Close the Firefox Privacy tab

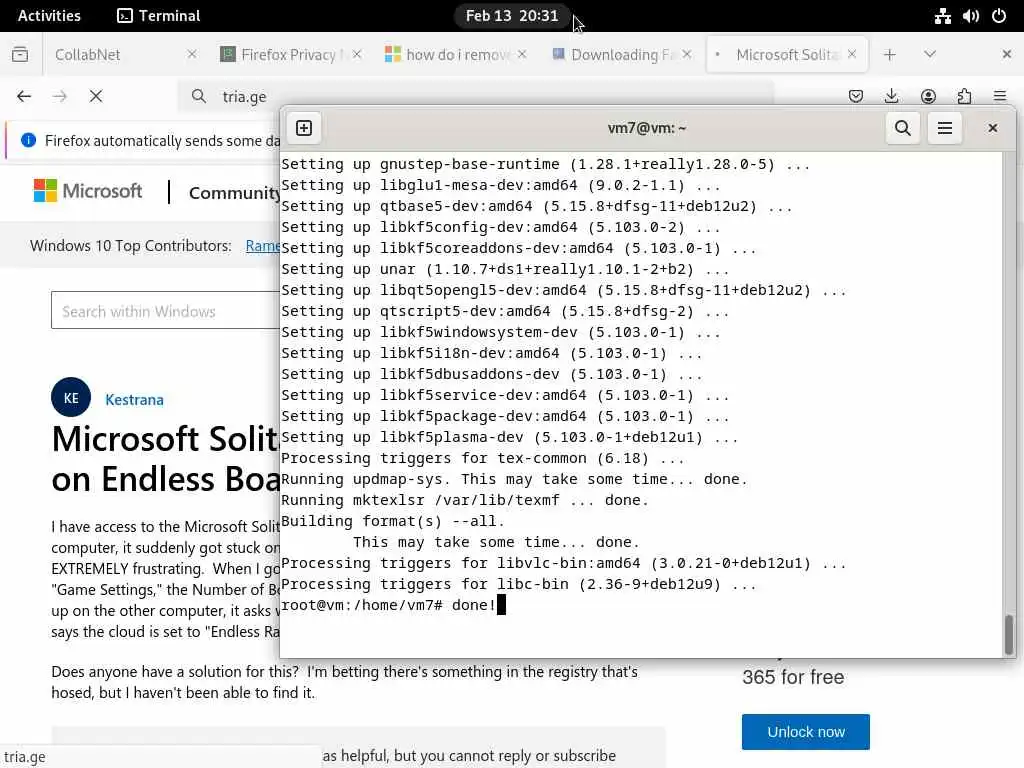click(x=357, y=54)
